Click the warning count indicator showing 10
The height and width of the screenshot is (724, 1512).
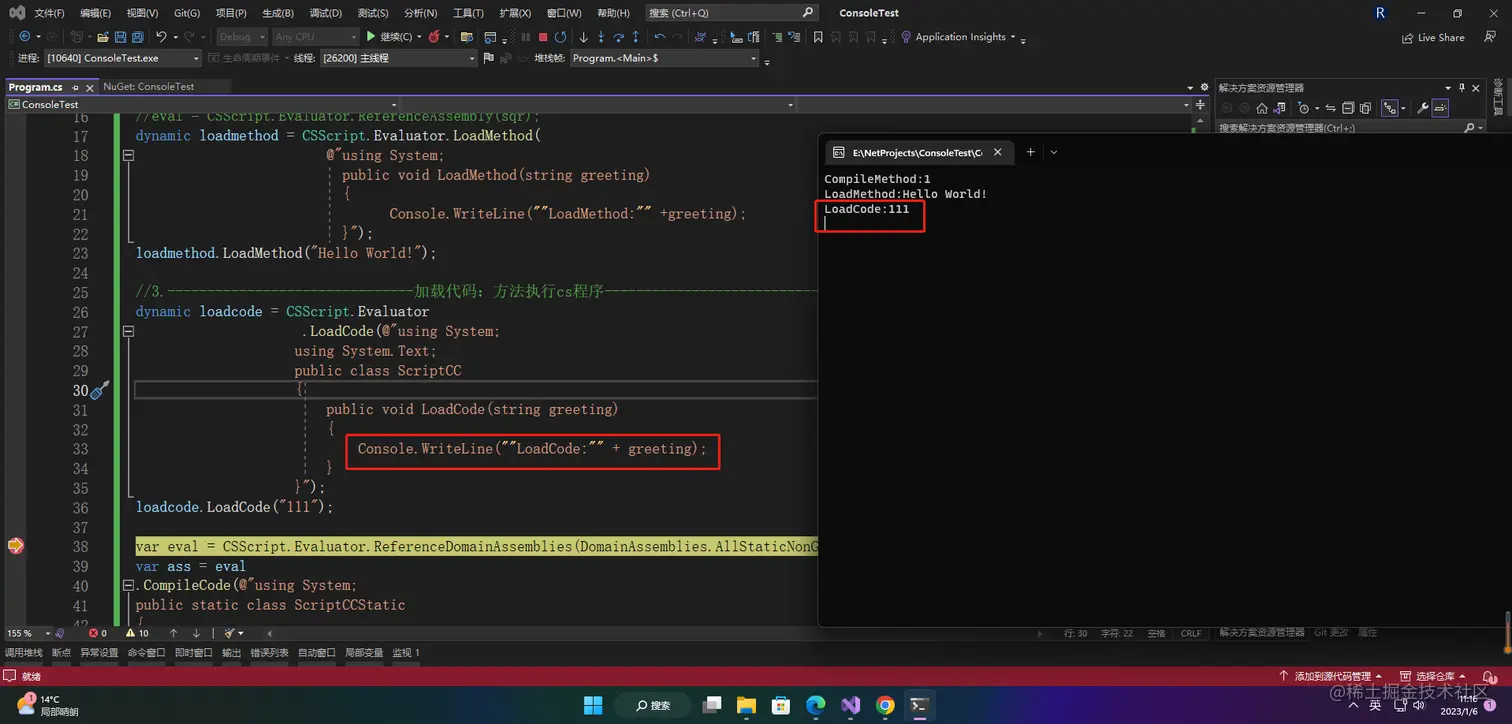(x=136, y=633)
